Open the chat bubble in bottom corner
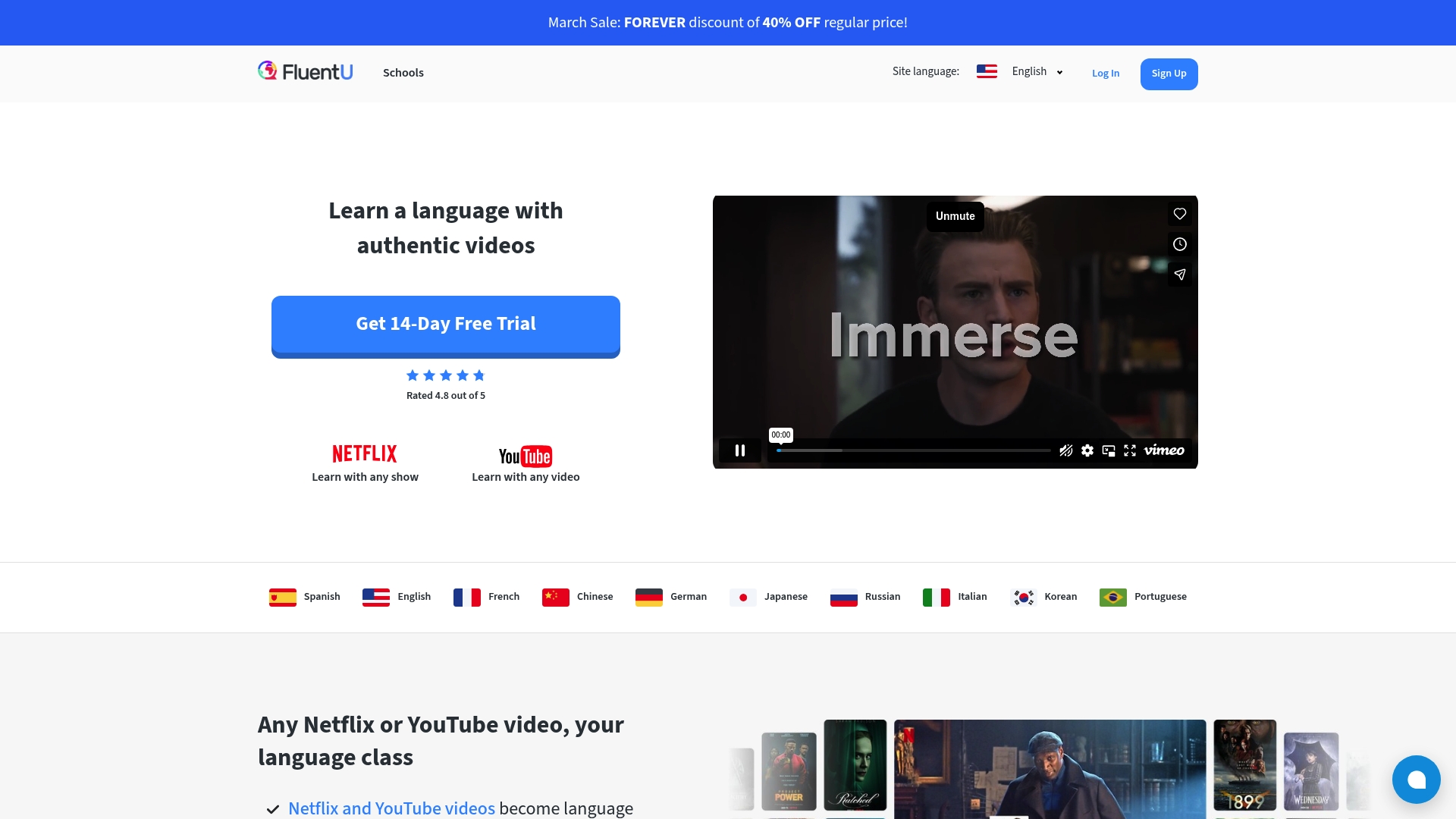Image resolution: width=1456 pixels, height=819 pixels. [1416, 779]
